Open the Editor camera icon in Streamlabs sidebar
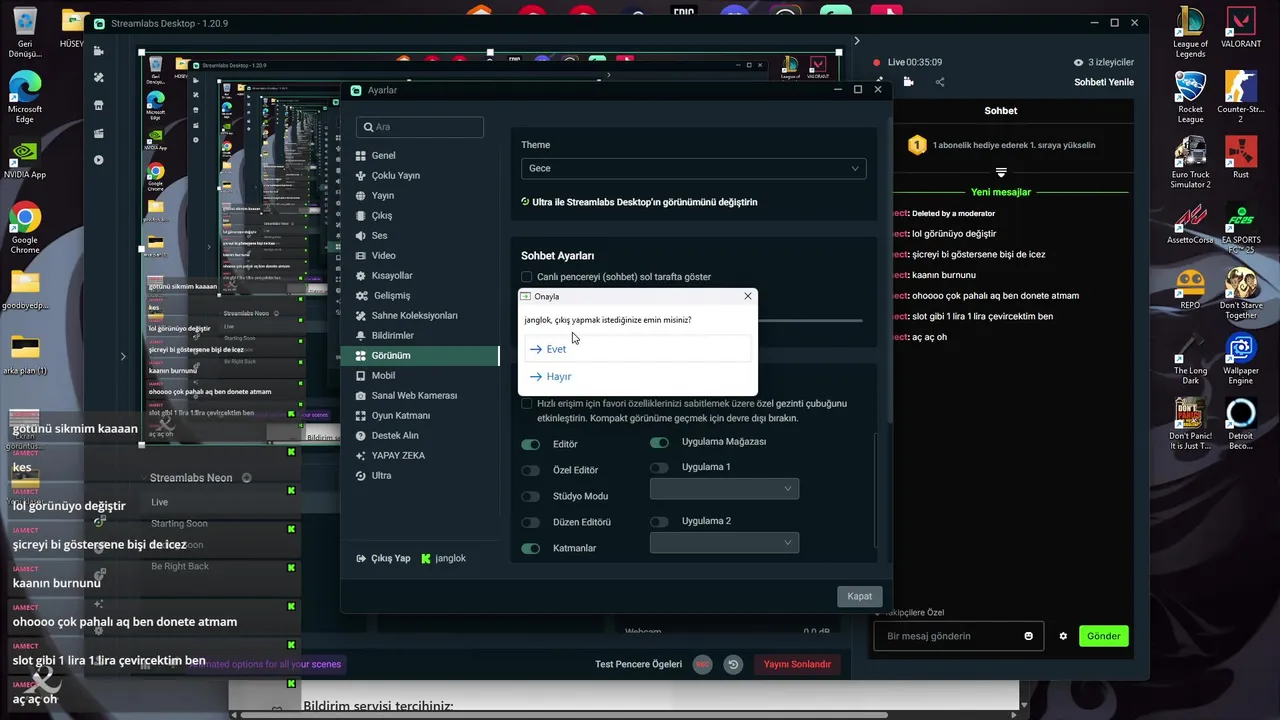 (x=98, y=51)
